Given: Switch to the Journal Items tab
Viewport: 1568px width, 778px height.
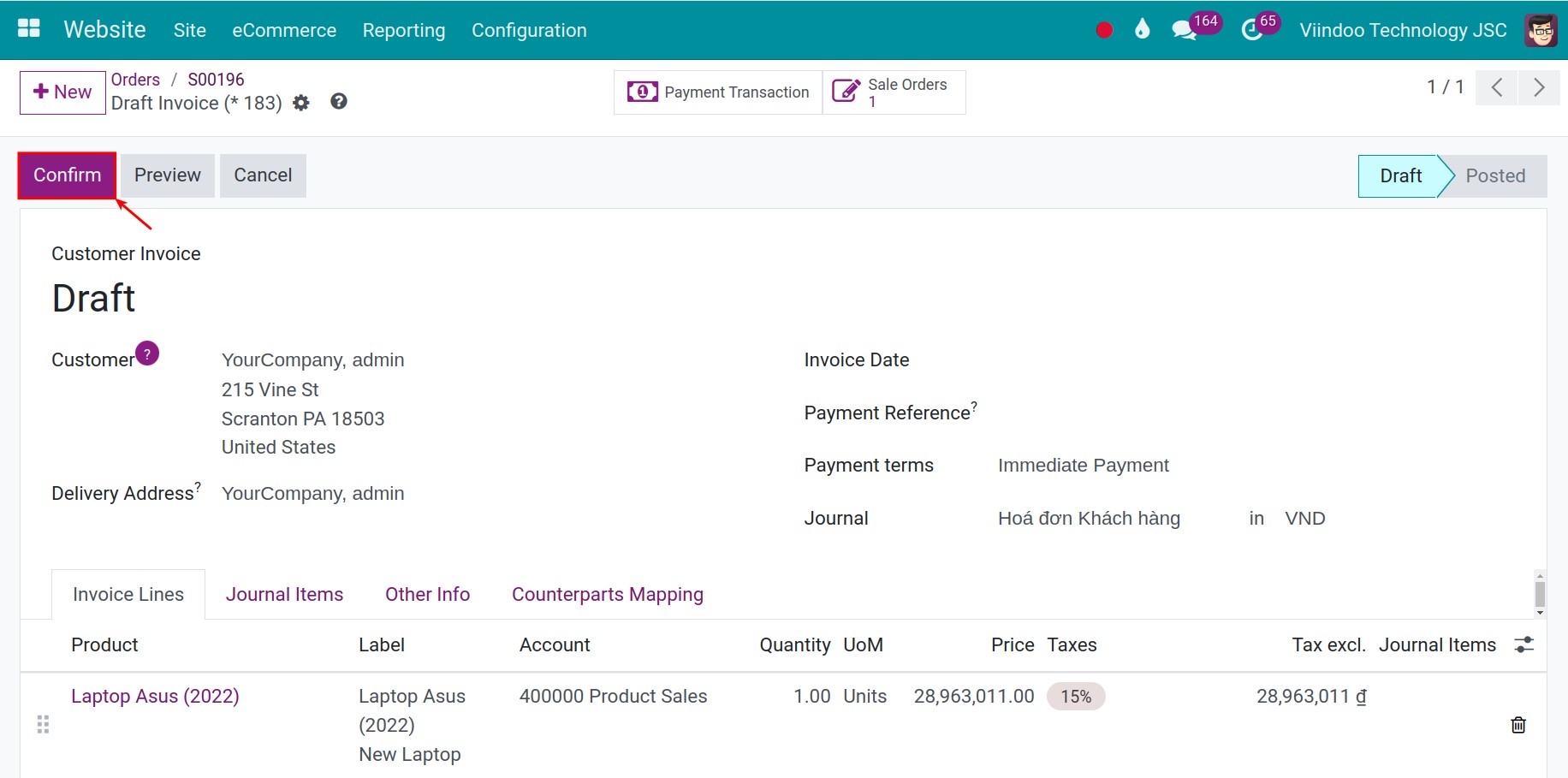Looking at the screenshot, I should [284, 595].
